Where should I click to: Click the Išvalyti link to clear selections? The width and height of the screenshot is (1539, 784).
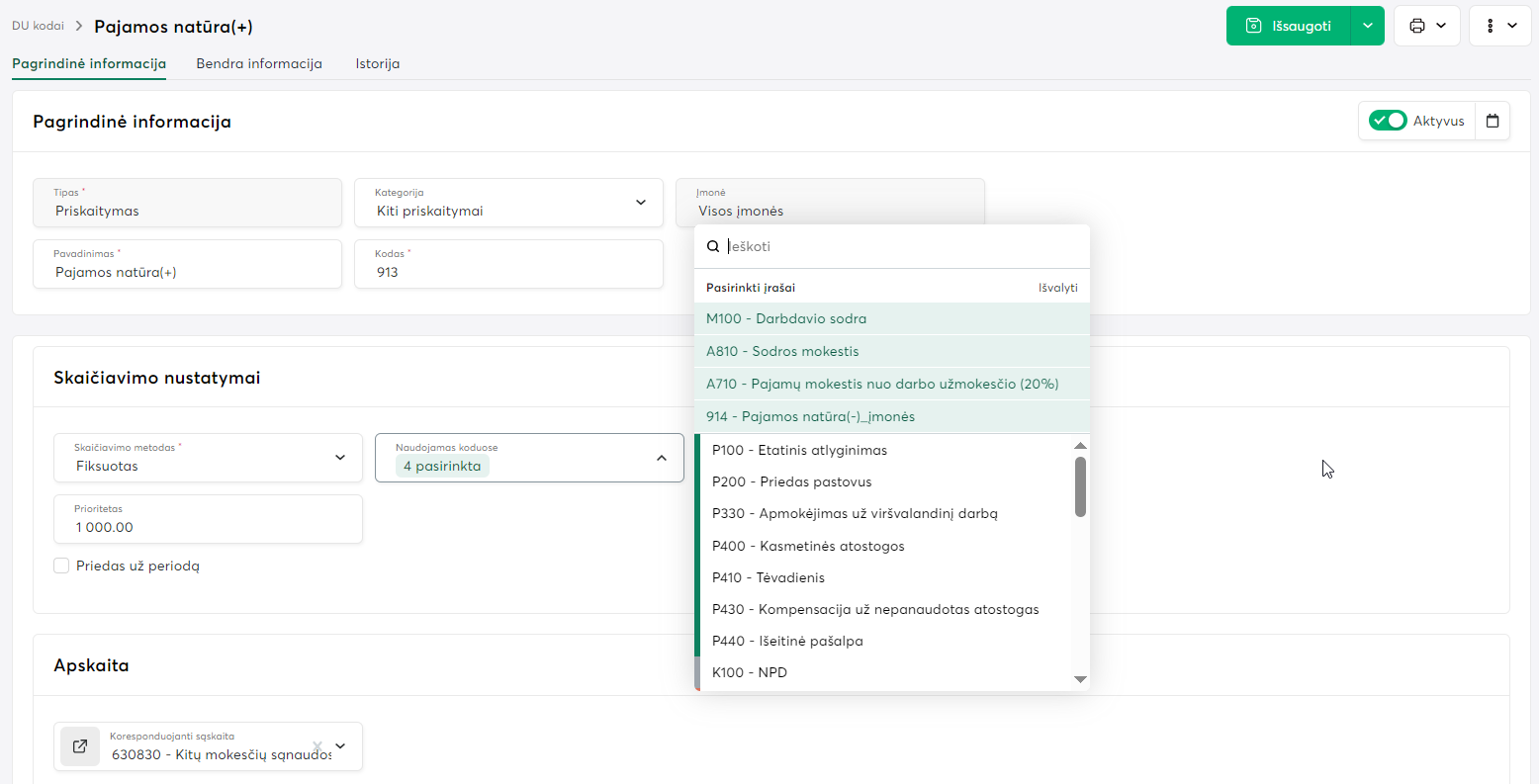pos(1057,288)
